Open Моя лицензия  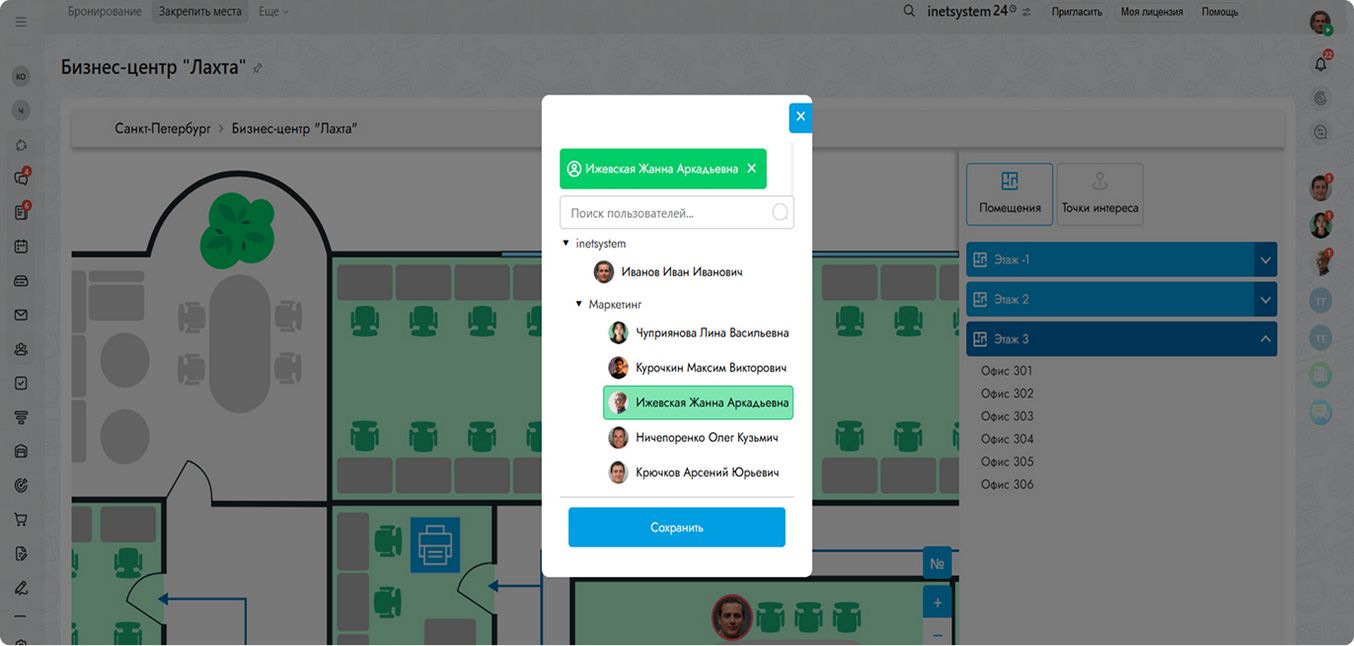coord(1152,12)
